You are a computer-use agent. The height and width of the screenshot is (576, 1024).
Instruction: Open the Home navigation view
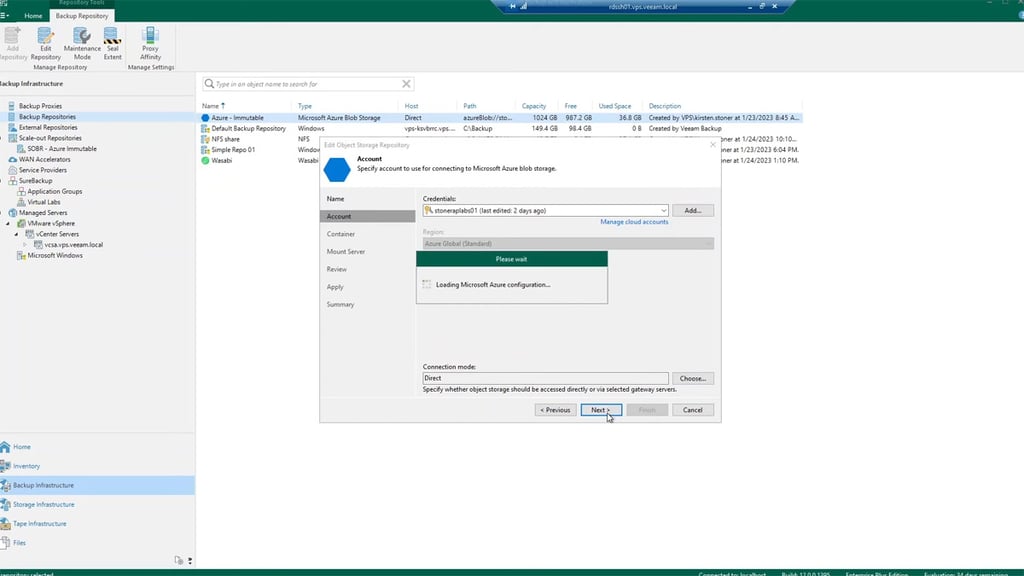(17, 447)
